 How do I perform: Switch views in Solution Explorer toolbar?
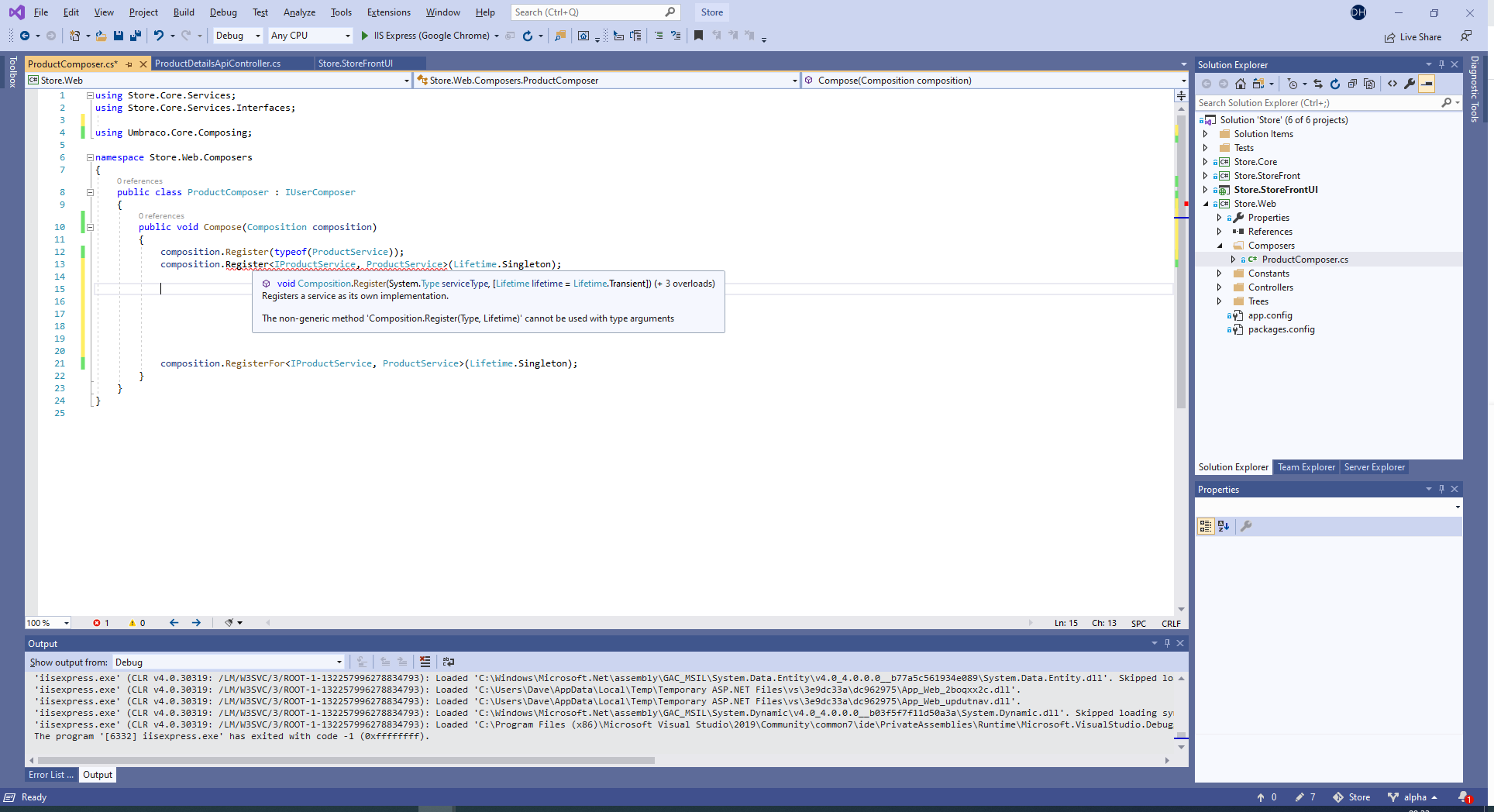pos(1259,84)
